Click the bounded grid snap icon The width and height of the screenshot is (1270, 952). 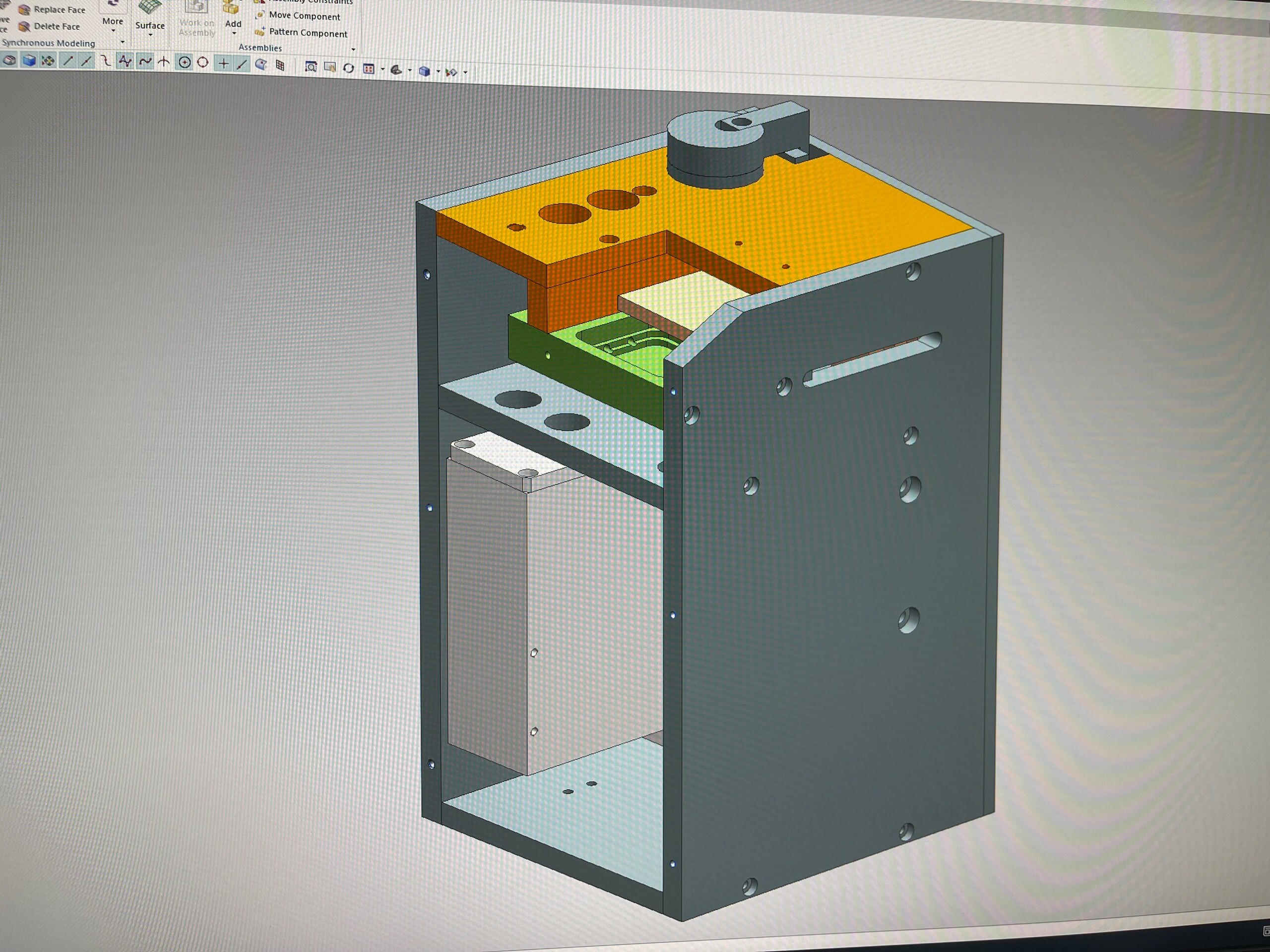click(x=280, y=65)
